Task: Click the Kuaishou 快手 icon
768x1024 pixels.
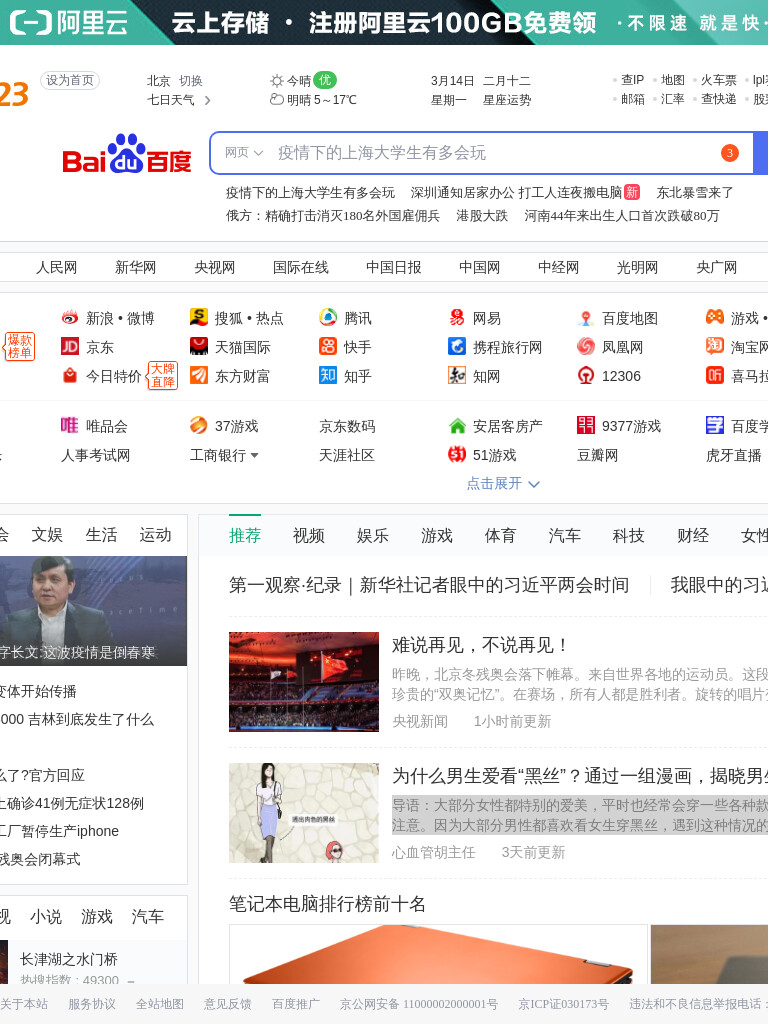Action: (x=328, y=347)
